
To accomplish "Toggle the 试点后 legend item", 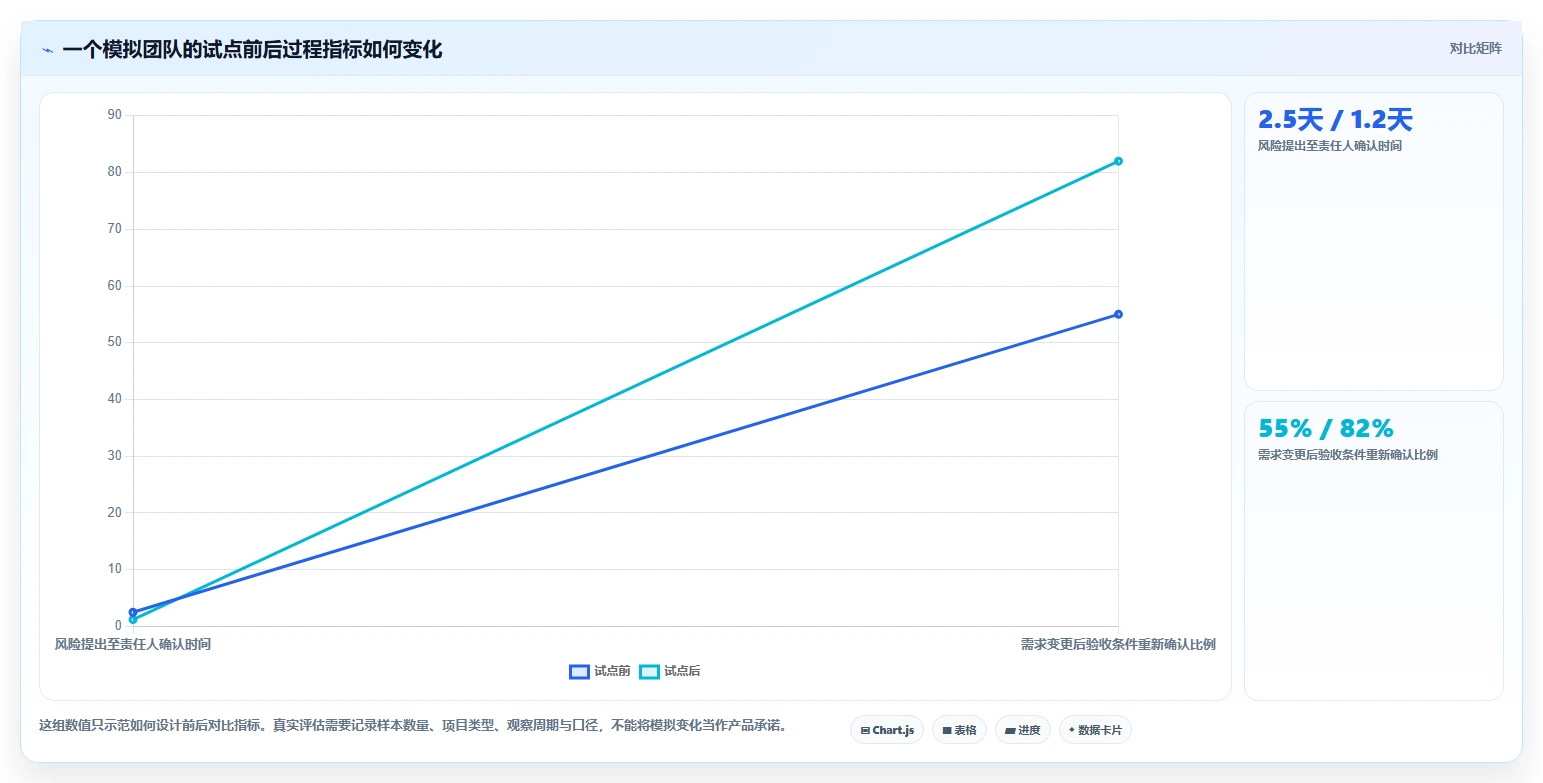I will 670,672.
